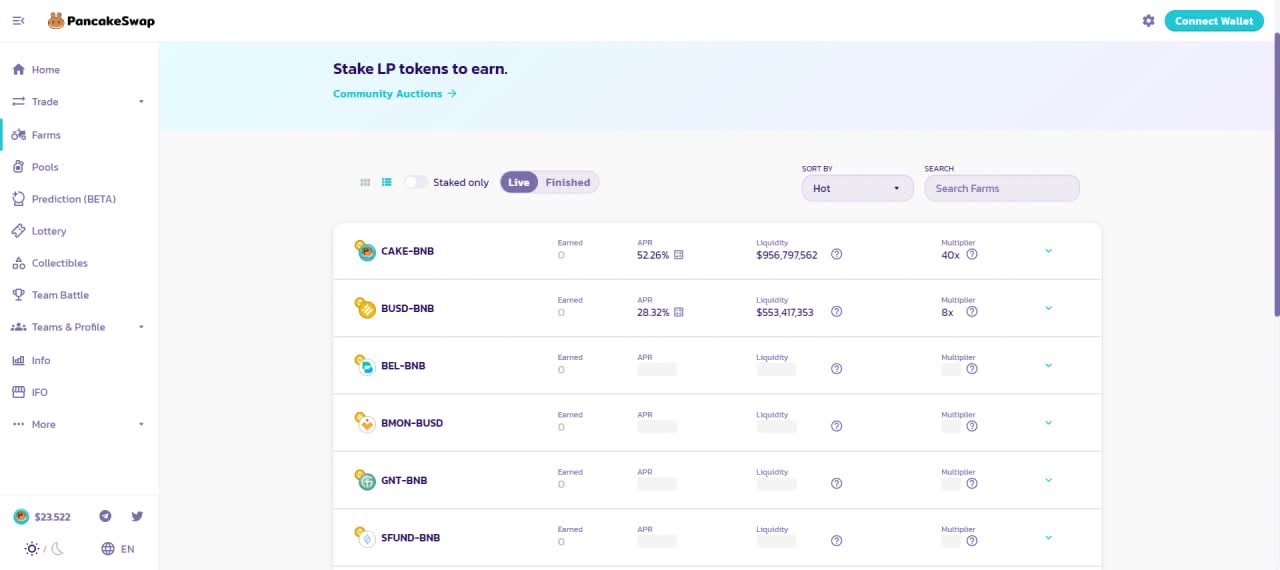Open language selector EN

[118, 549]
